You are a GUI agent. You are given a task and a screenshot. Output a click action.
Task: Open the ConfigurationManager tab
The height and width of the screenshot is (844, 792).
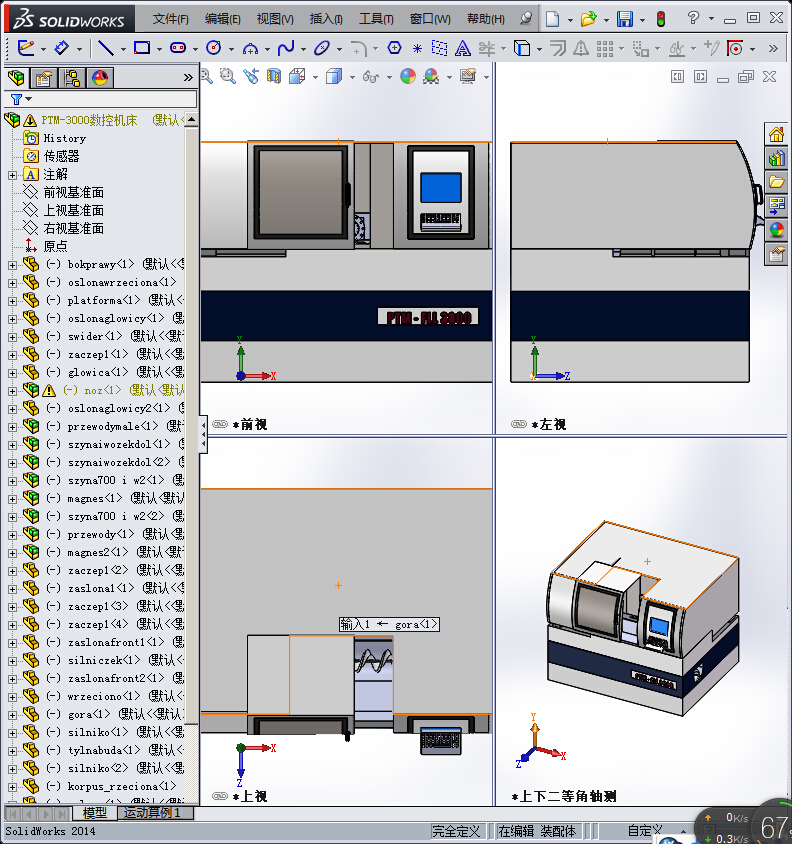[x=72, y=78]
